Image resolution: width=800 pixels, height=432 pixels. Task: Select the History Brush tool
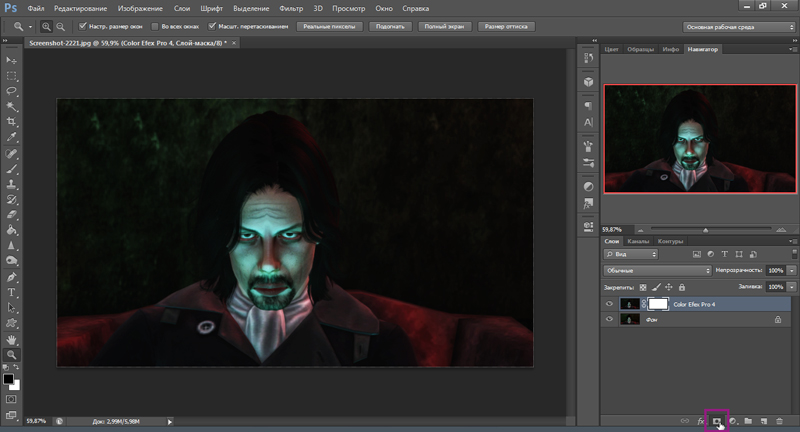click(11, 199)
